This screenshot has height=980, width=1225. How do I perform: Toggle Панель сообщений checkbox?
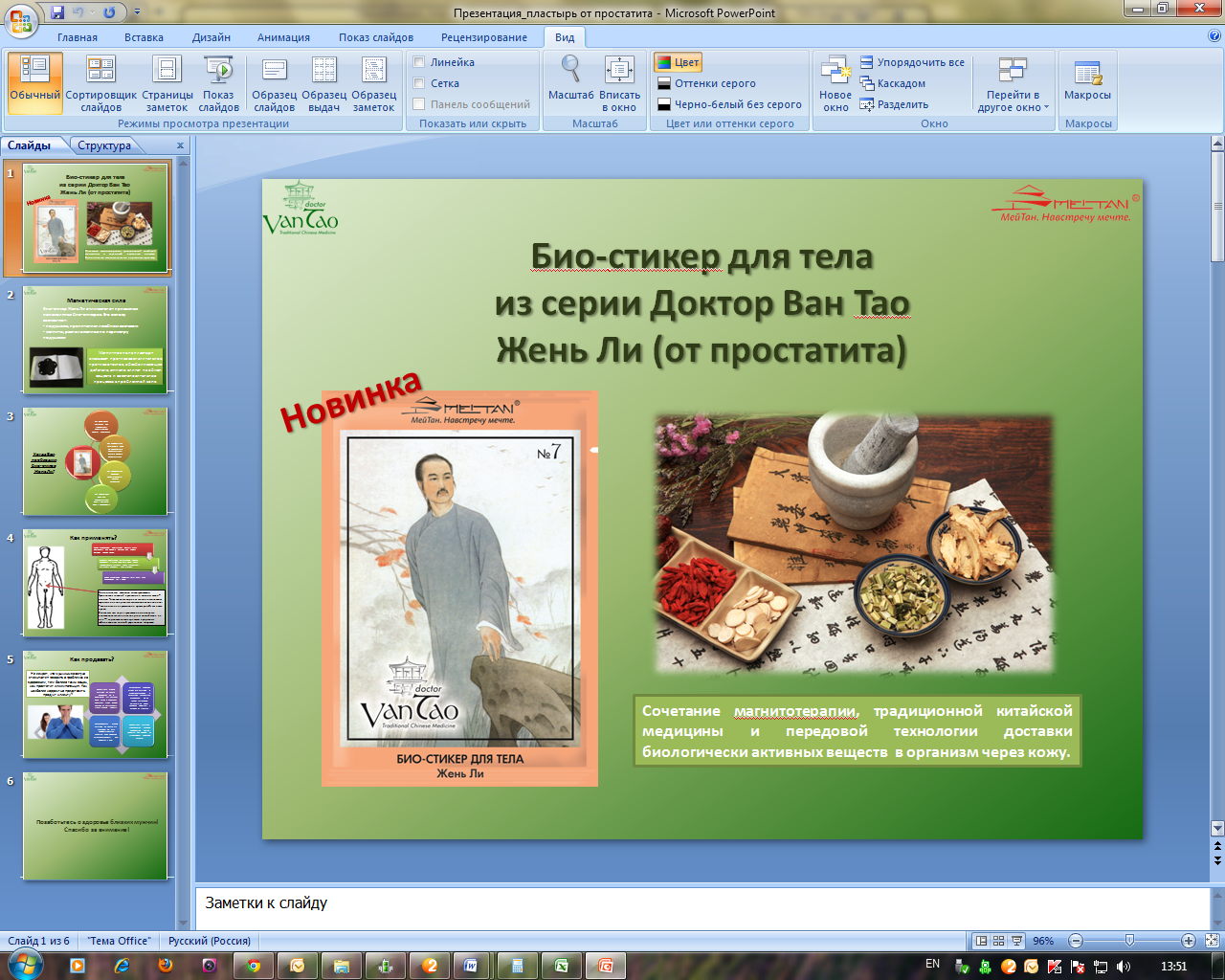pos(419,104)
